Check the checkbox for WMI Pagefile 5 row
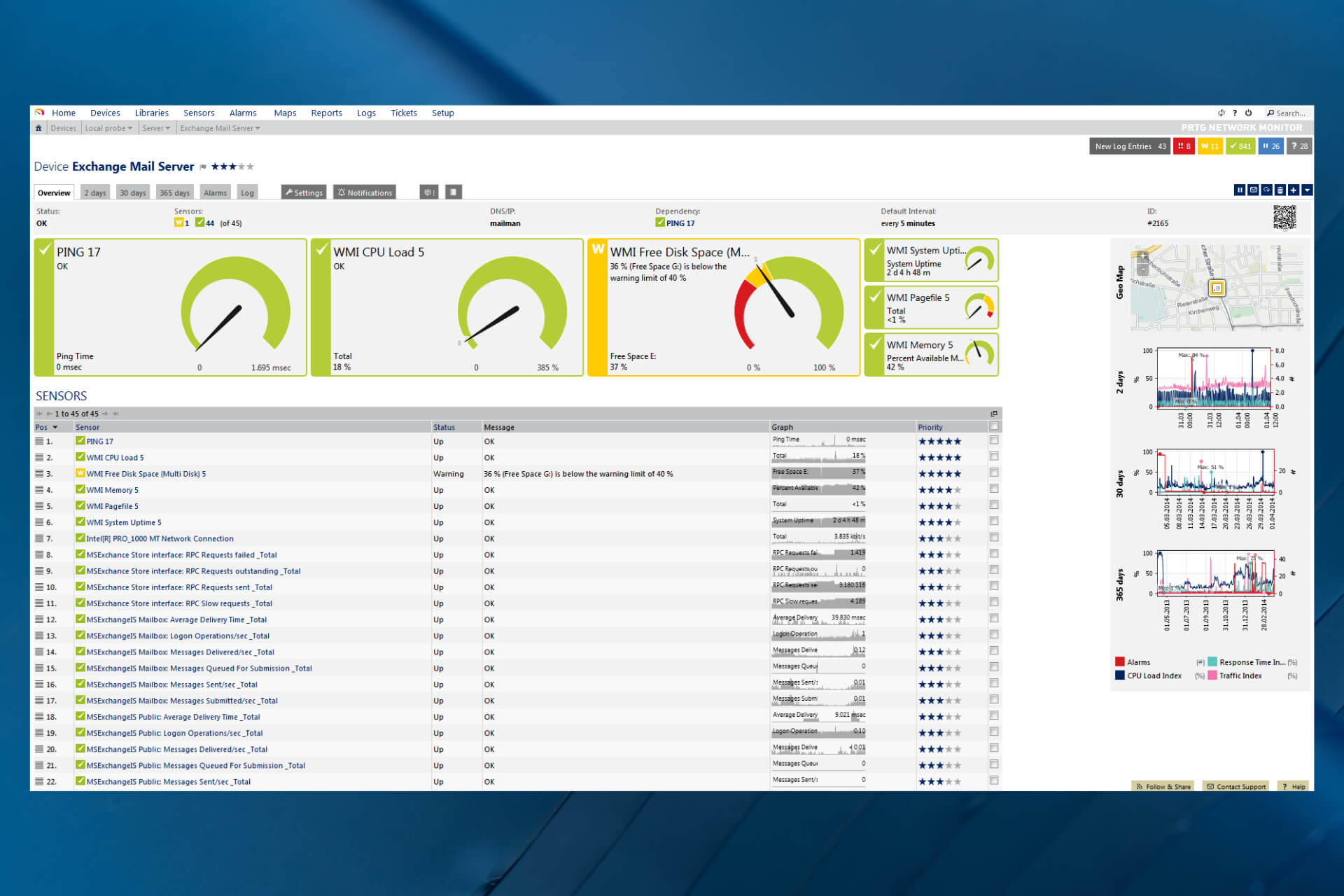This screenshot has height=896, width=1344. 994,505
